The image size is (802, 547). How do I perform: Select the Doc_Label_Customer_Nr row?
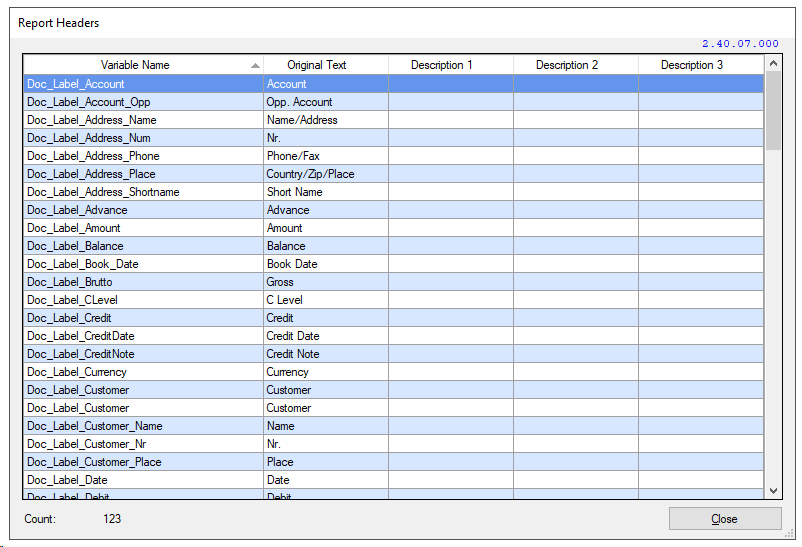tap(393, 444)
